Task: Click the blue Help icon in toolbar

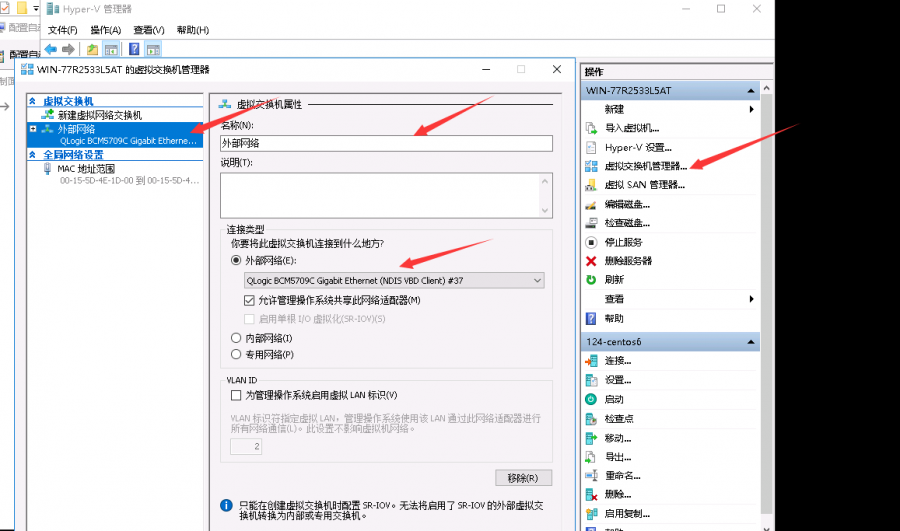Action: (x=134, y=49)
